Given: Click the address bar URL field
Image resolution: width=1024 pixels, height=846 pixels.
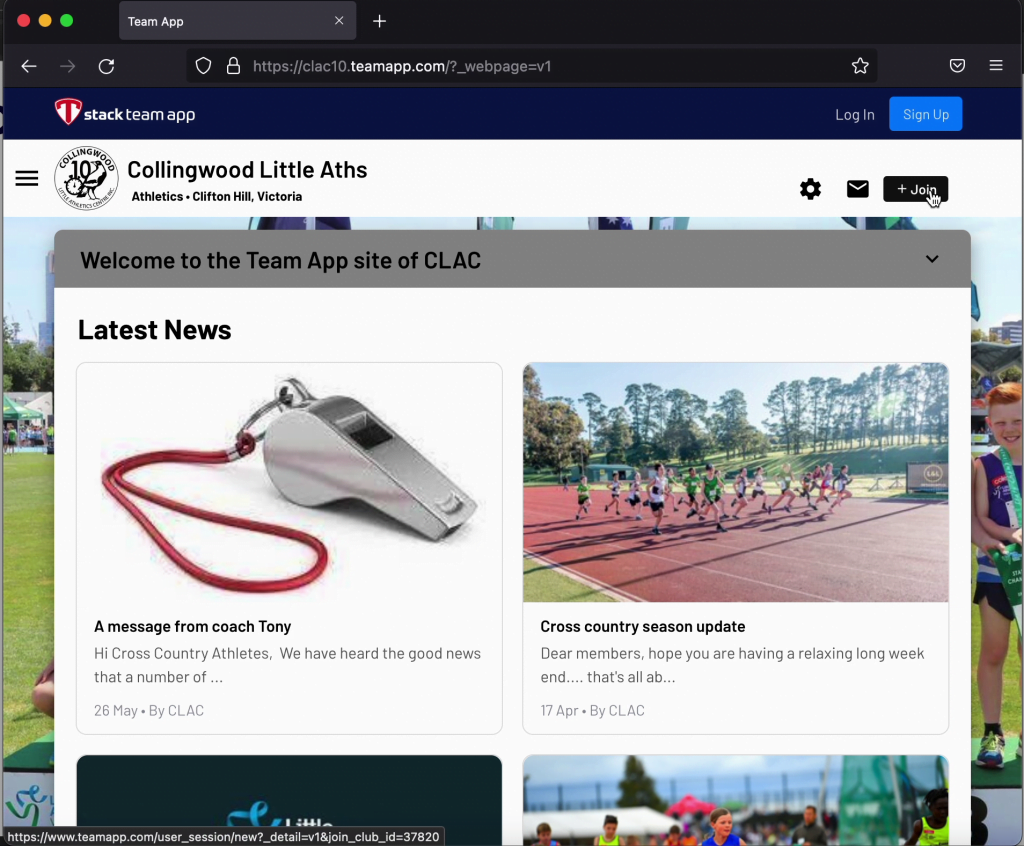Looking at the screenshot, I should [532, 66].
